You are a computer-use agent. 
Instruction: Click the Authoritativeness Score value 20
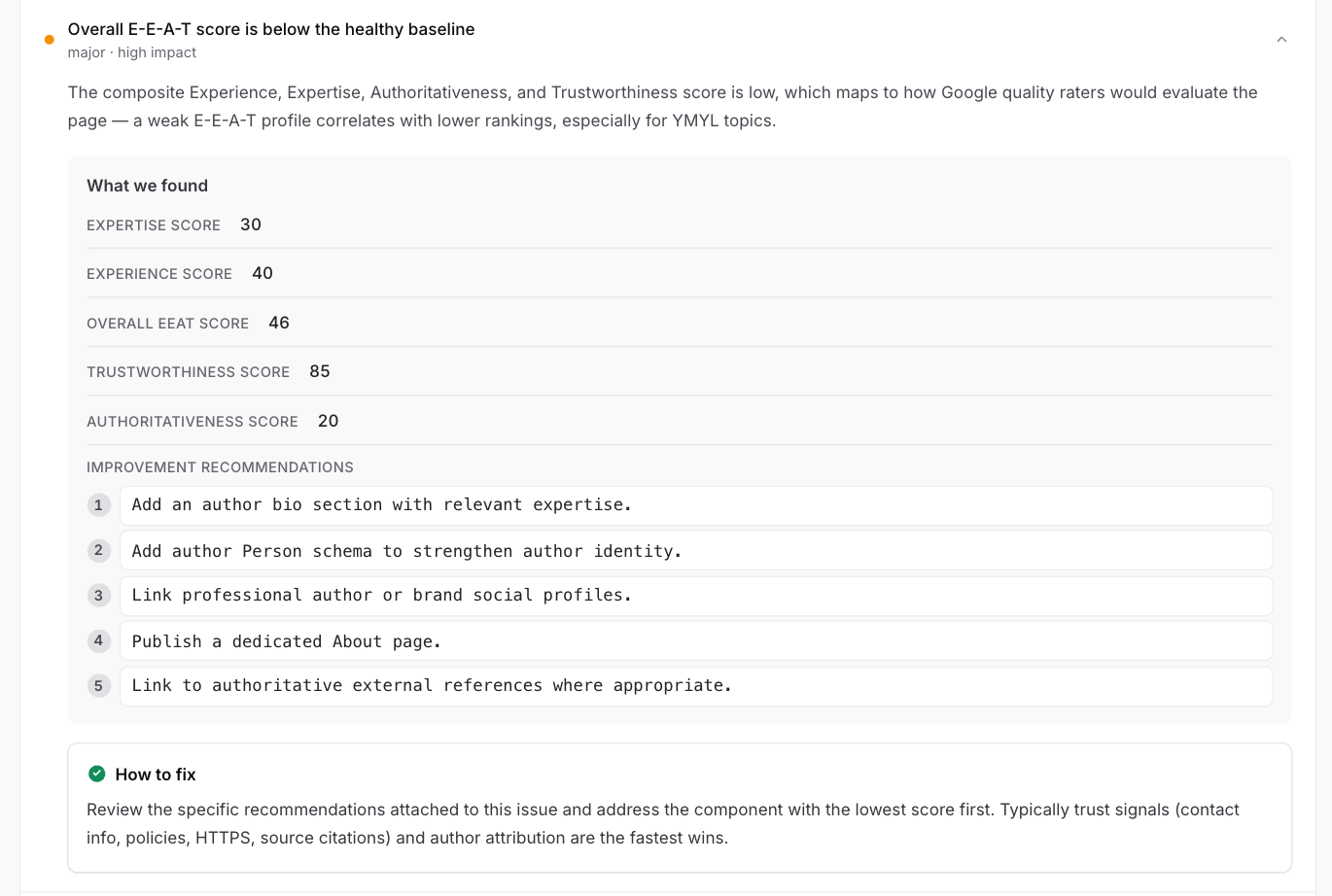(x=329, y=421)
